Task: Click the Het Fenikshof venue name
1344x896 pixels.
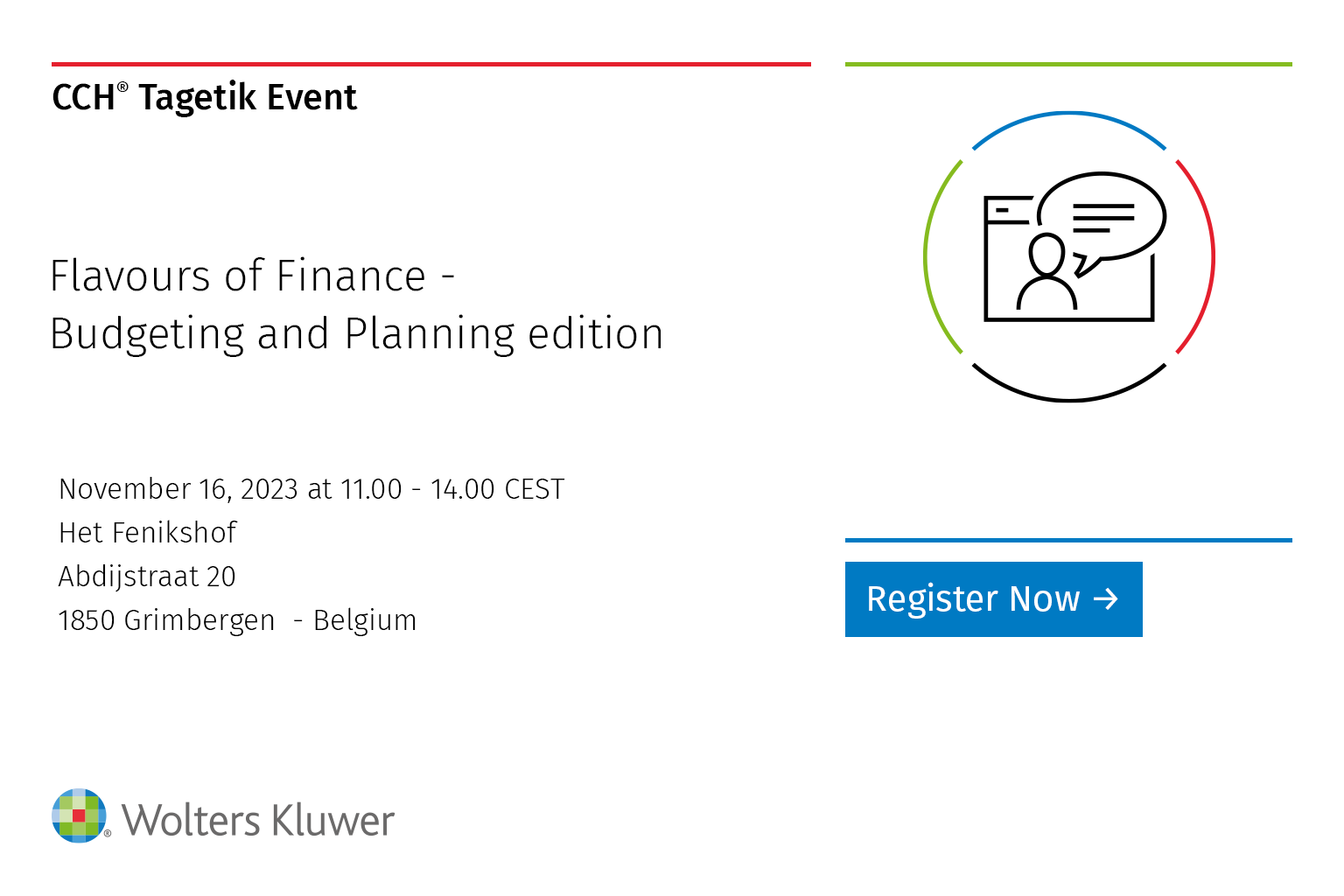Action: 147,533
